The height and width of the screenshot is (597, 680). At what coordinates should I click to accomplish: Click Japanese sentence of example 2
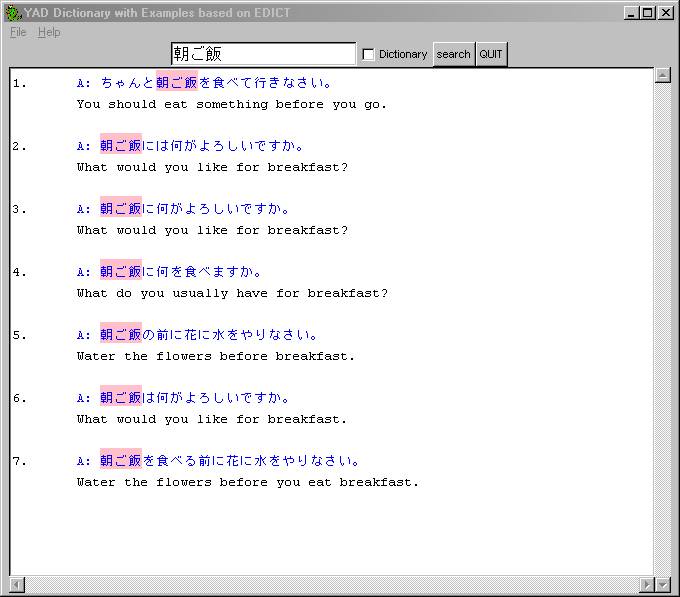201,145
